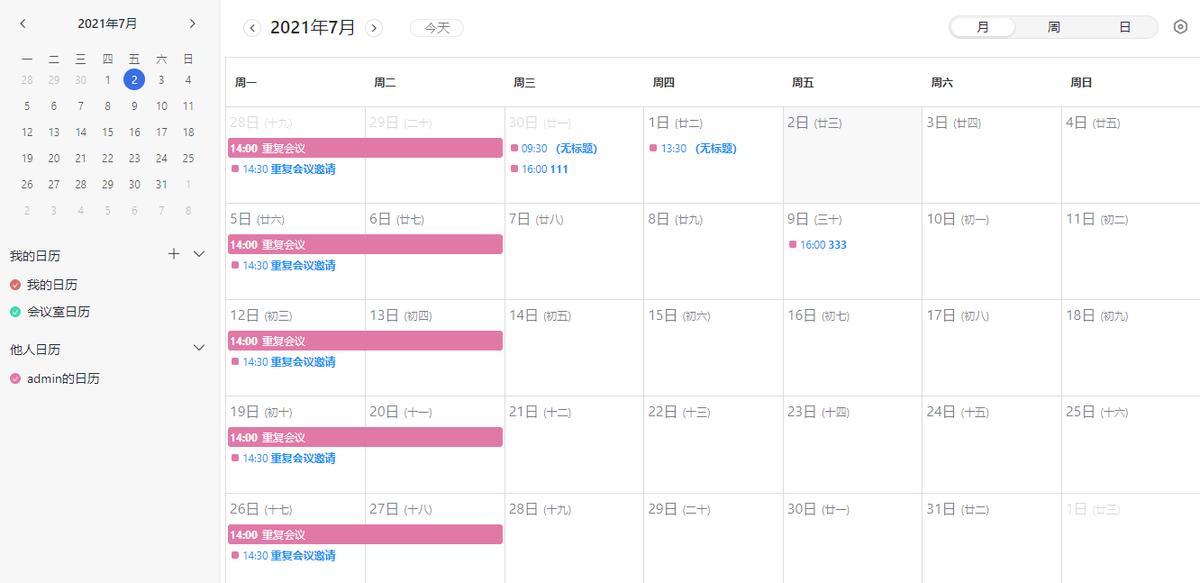1200x583 pixels.
Task: Select the 月 month view tab
Action: (983, 27)
